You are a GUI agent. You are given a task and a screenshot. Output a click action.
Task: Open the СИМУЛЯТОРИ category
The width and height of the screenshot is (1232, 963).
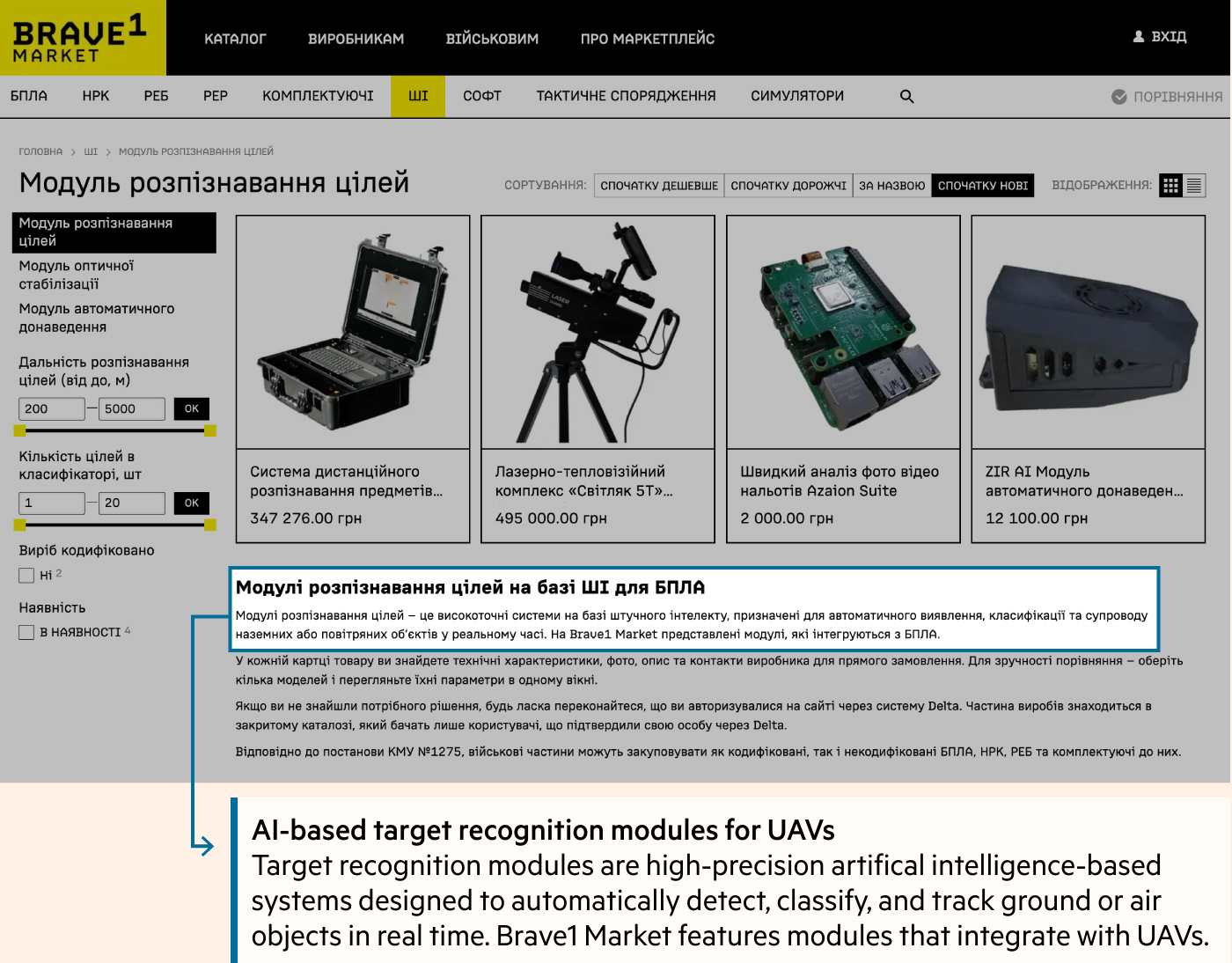pyautogui.click(x=797, y=96)
